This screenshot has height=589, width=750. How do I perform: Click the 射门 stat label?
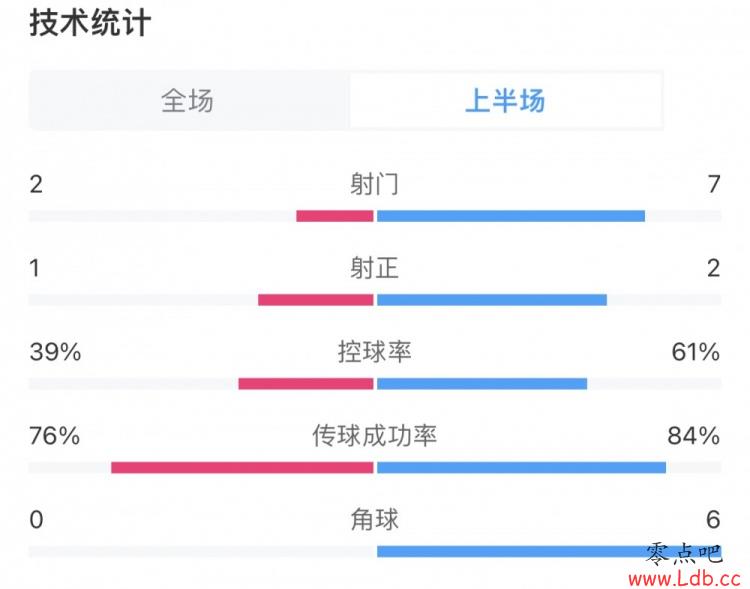pos(375,184)
